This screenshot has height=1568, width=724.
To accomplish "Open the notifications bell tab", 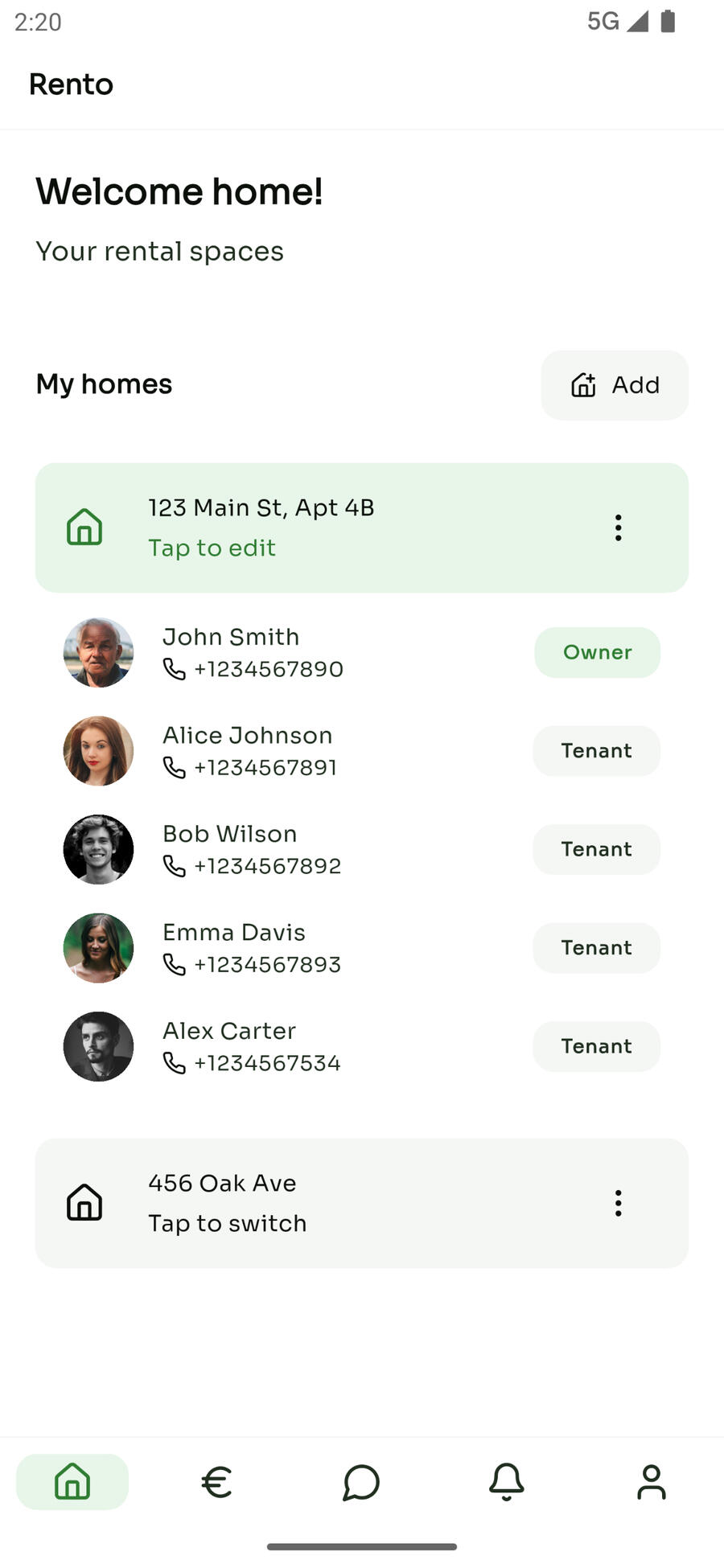I will [506, 1482].
